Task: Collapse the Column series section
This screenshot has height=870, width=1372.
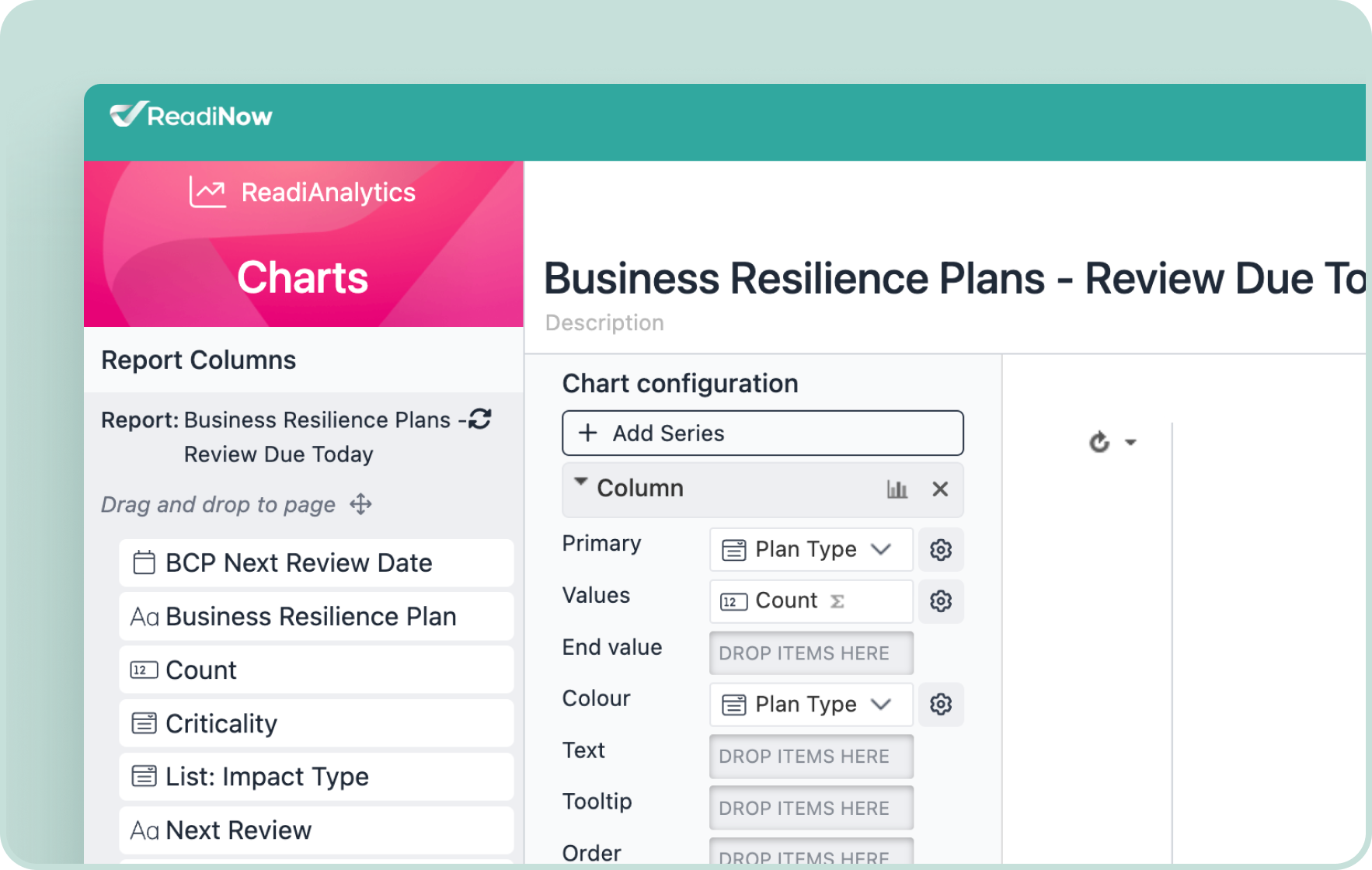Action: tap(580, 482)
